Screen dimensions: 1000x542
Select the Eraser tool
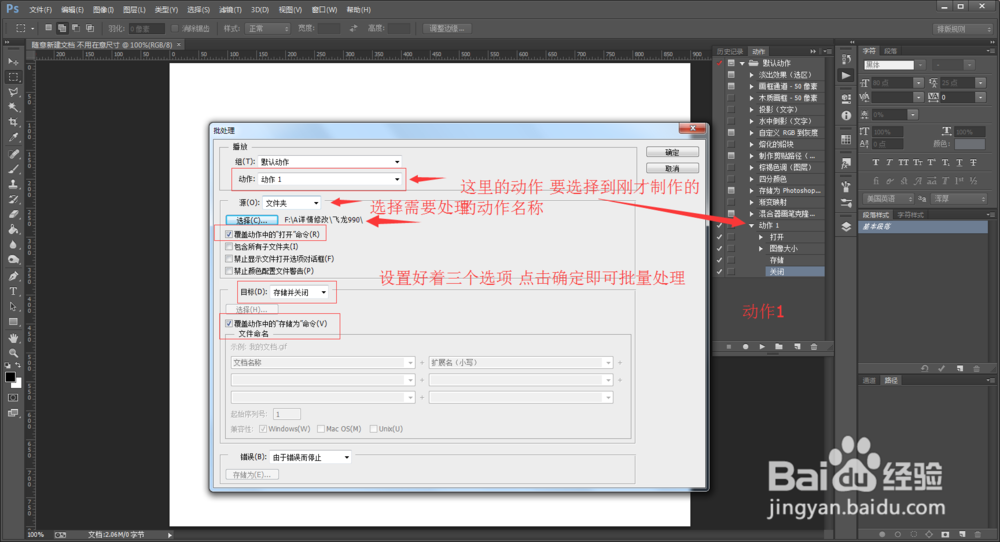click(x=13, y=215)
